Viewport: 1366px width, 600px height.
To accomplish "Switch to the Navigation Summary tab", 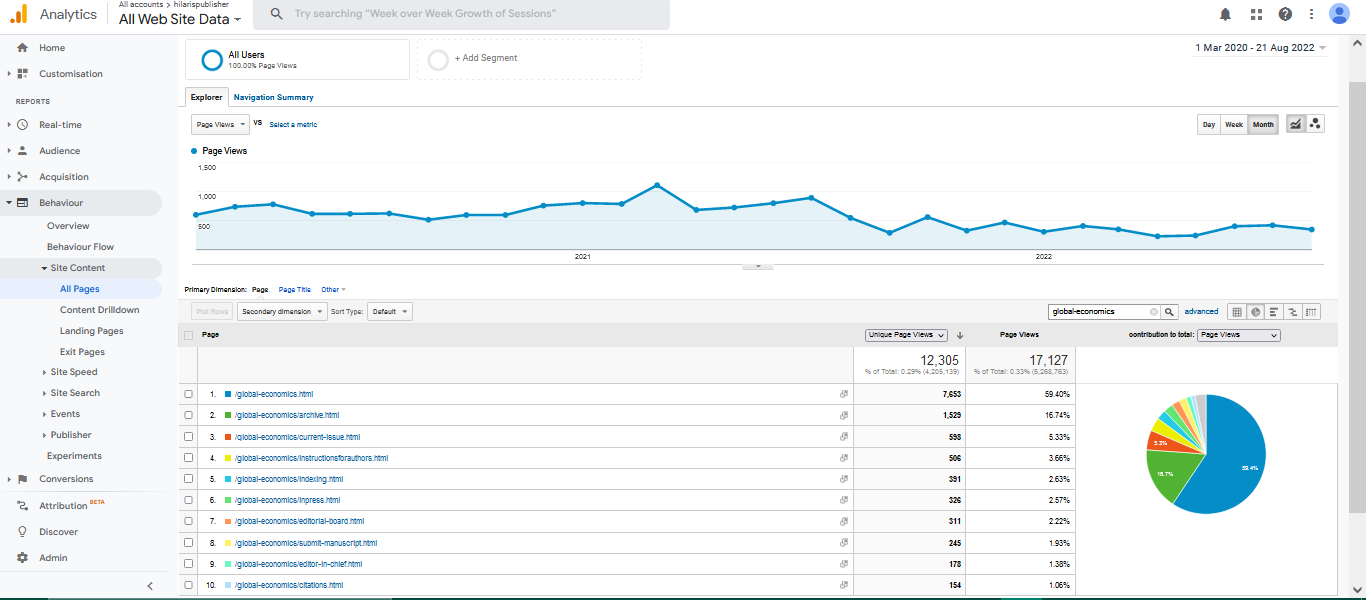I will point(273,97).
